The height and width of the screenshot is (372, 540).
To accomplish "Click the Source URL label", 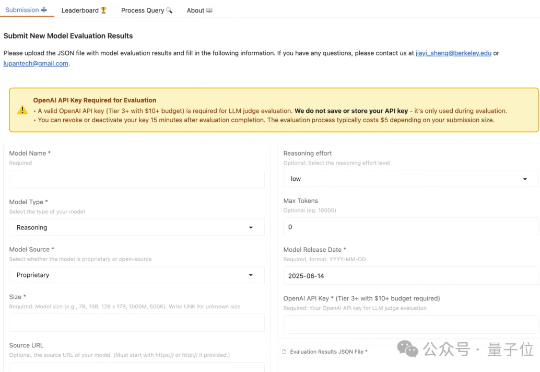I will pyautogui.click(x=26, y=345).
